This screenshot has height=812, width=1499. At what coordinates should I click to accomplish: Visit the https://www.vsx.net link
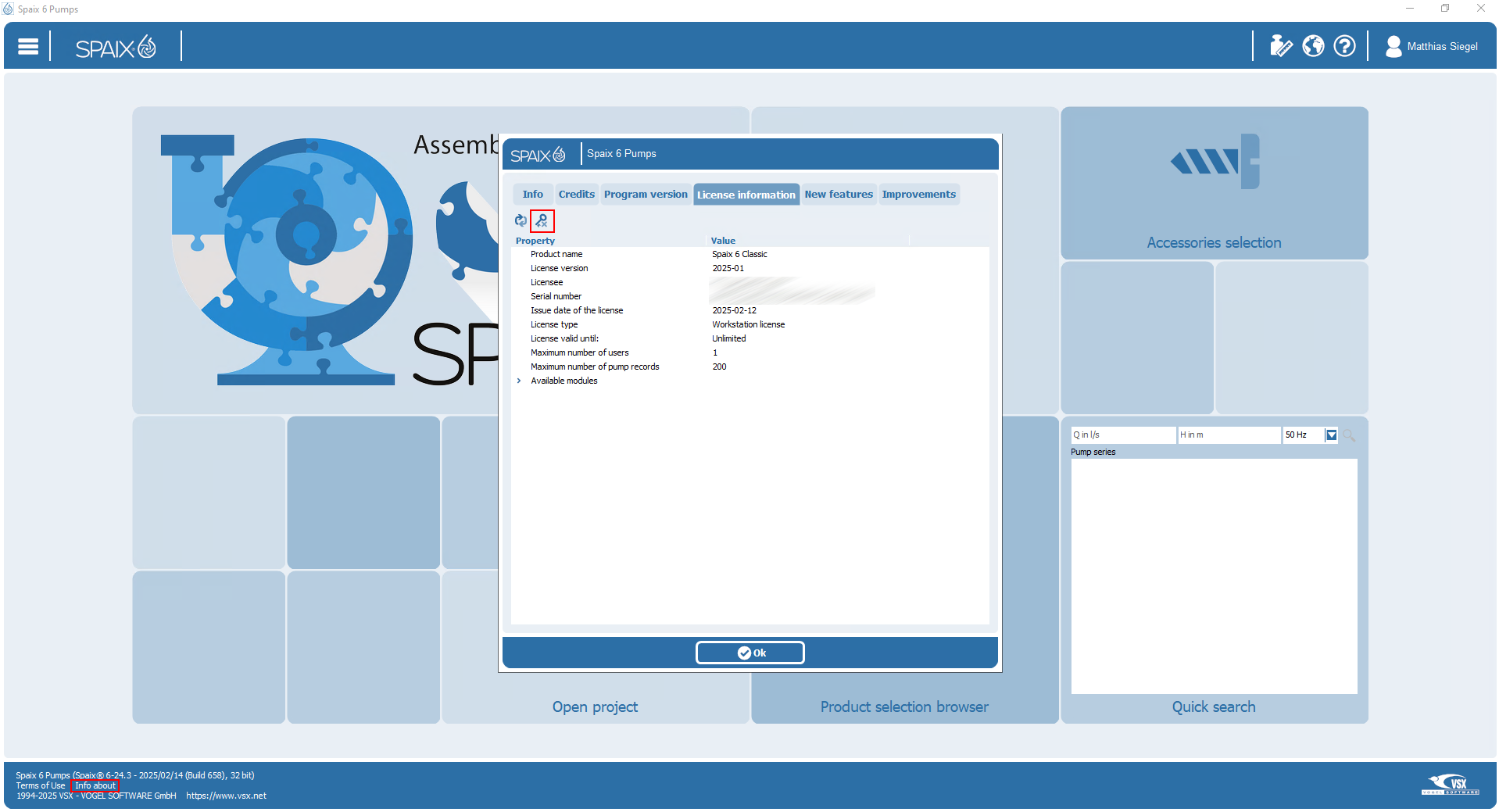(227, 796)
